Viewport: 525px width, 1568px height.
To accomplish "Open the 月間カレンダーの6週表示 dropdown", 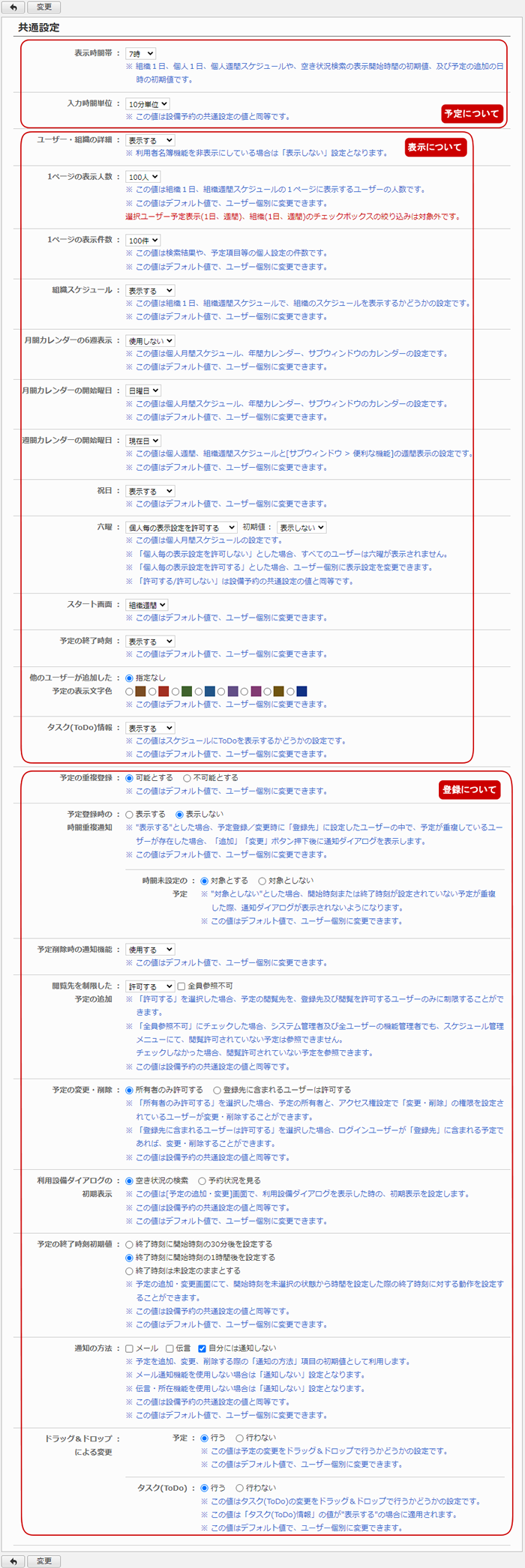I will point(150,341).
